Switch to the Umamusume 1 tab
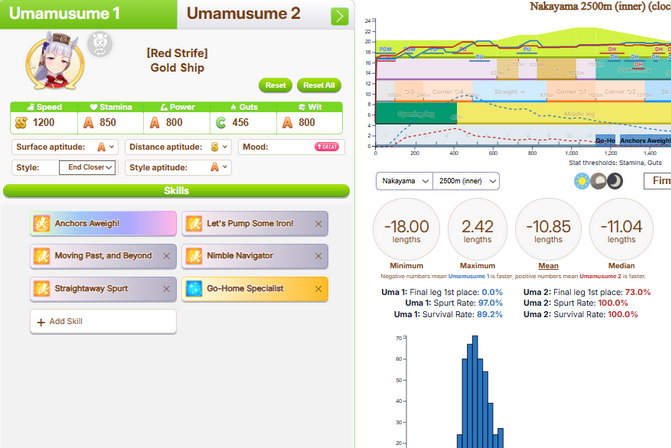The image size is (671, 448). coord(88,14)
